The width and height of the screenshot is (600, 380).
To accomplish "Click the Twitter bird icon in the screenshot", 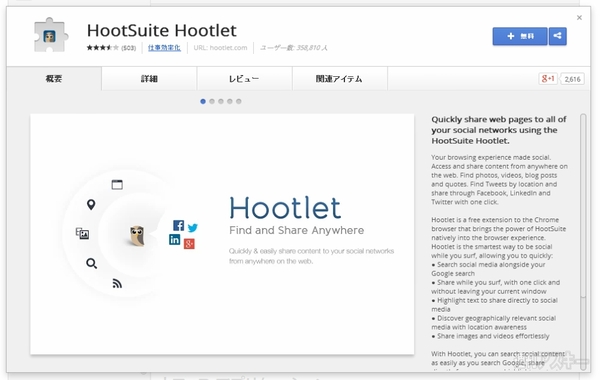I will point(193,228).
